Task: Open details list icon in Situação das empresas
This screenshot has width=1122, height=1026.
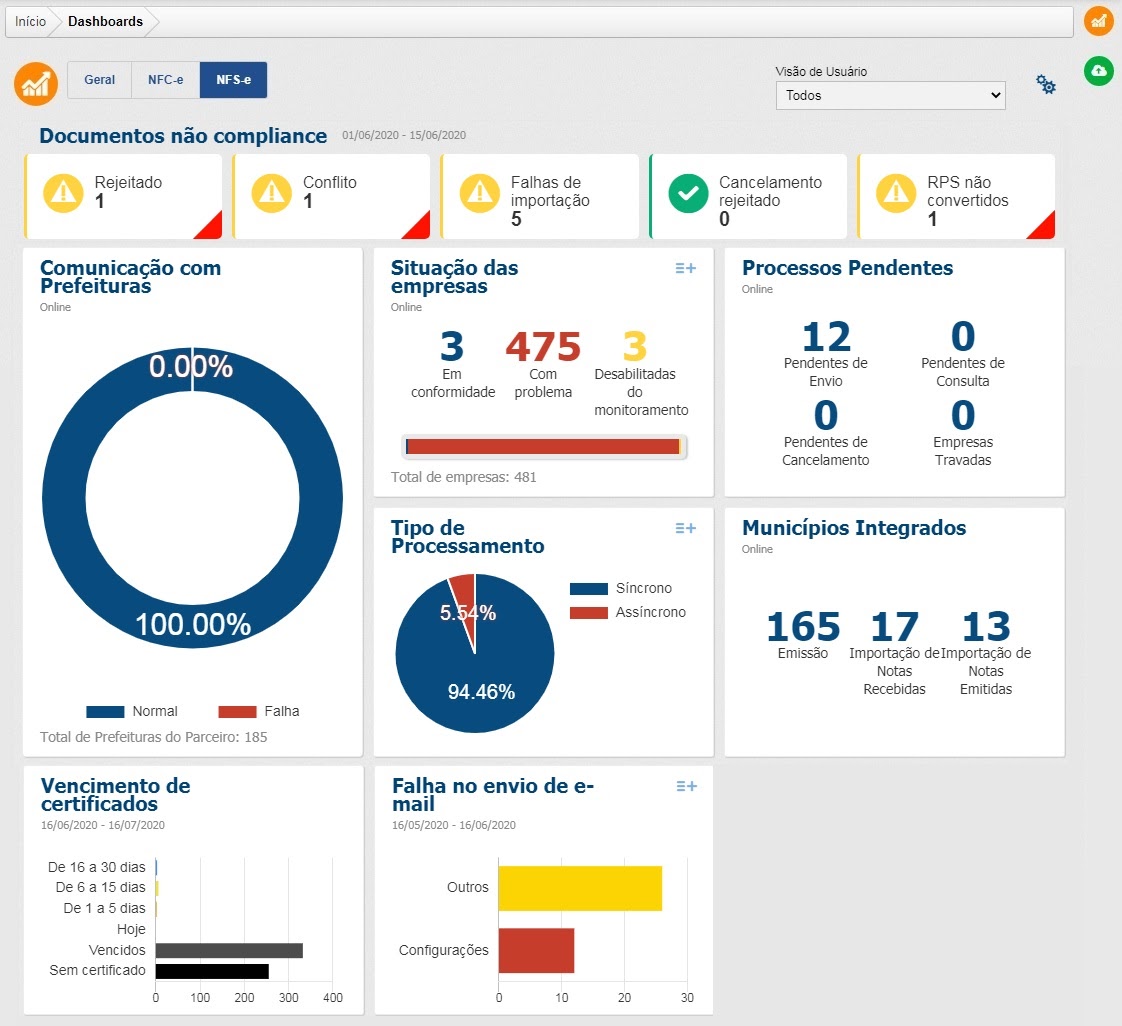Action: click(x=685, y=268)
